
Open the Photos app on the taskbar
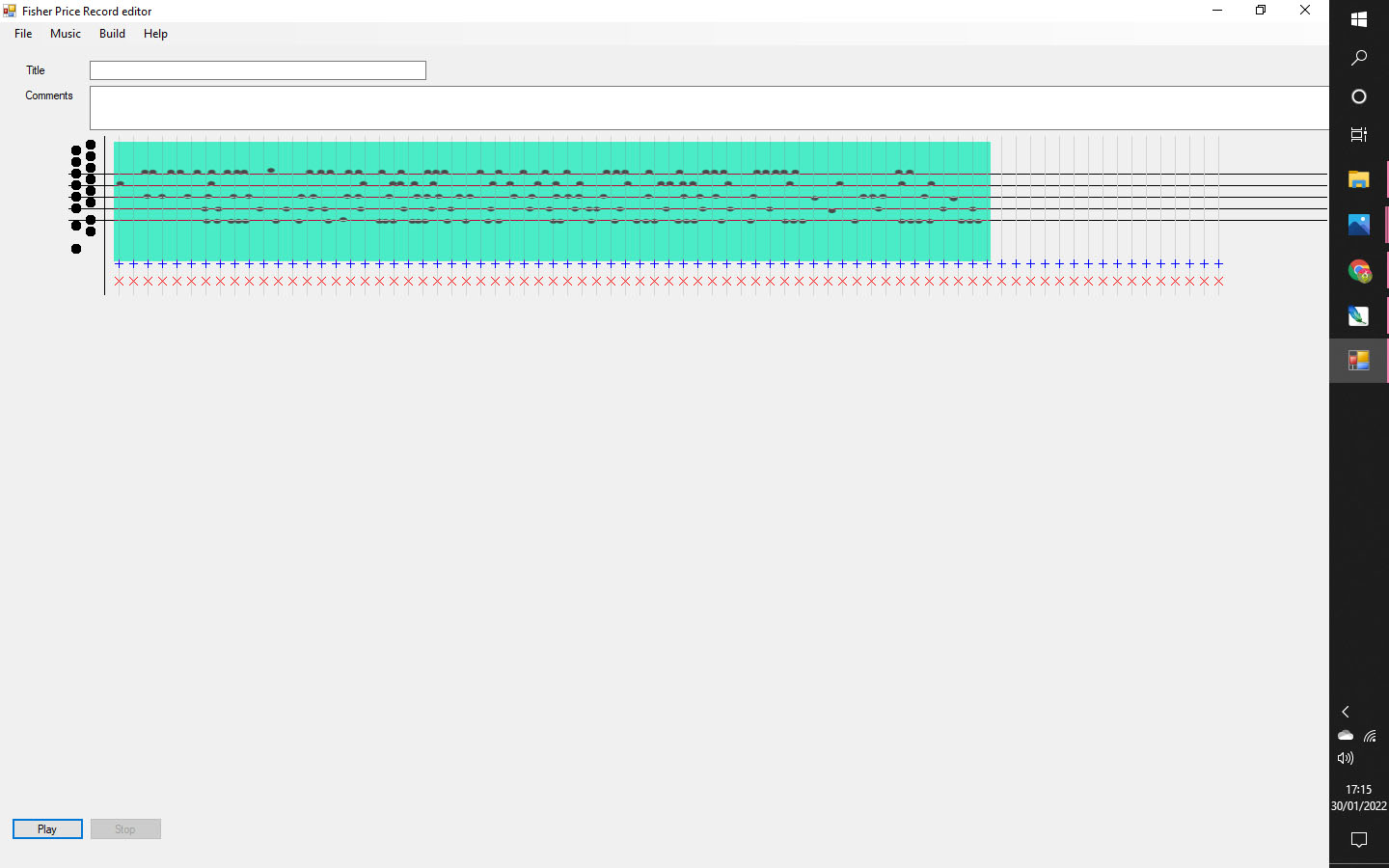click(x=1359, y=225)
